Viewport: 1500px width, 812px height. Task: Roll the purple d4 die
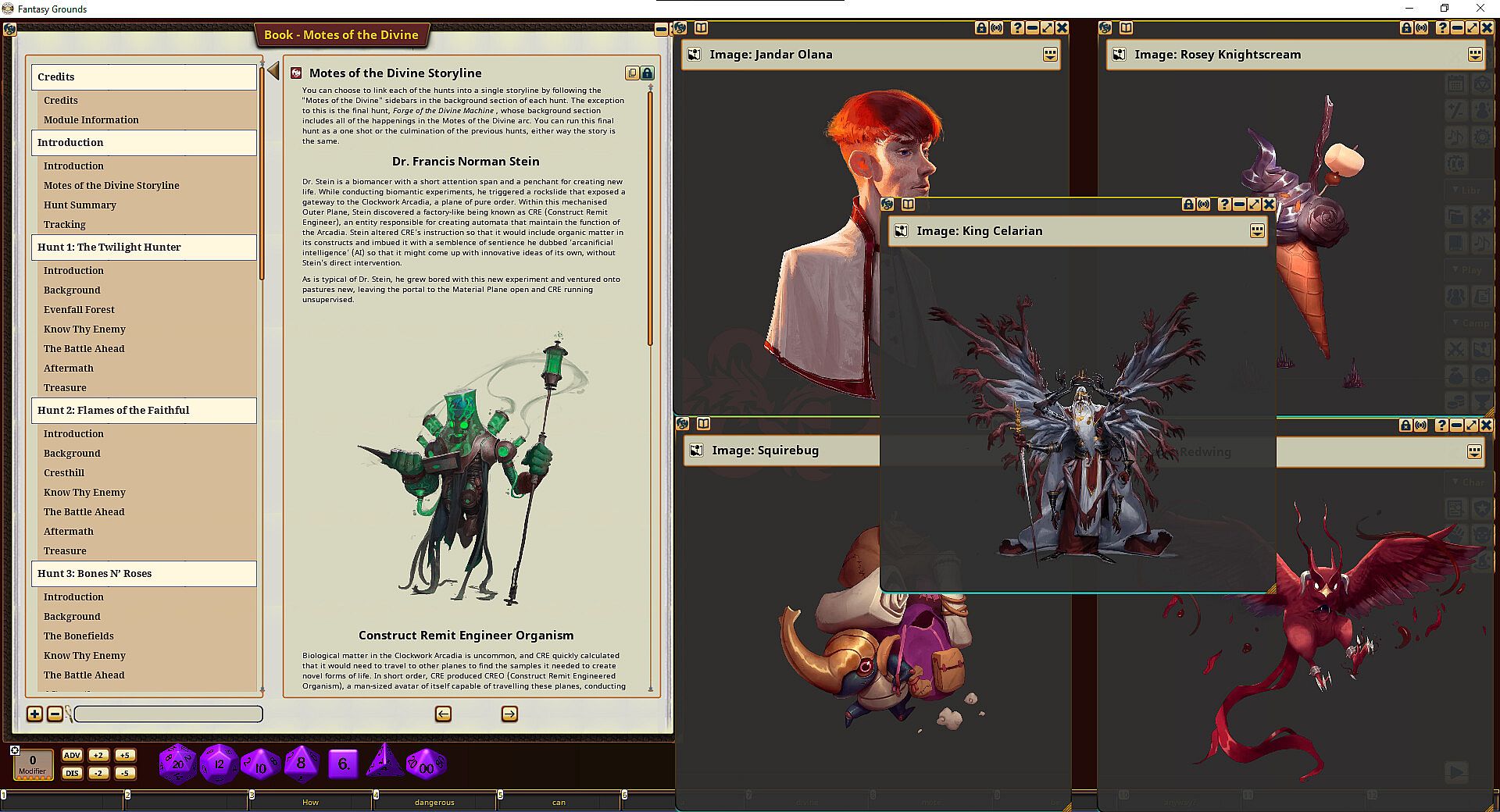click(385, 761)
